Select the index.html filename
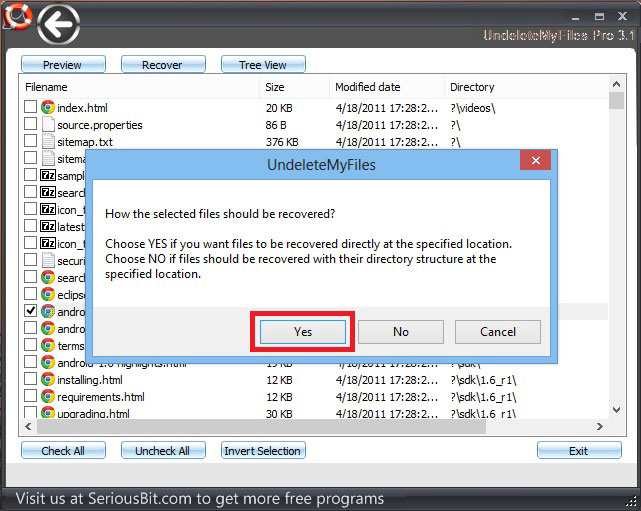The image size is (641, 511). pos(82,108)
